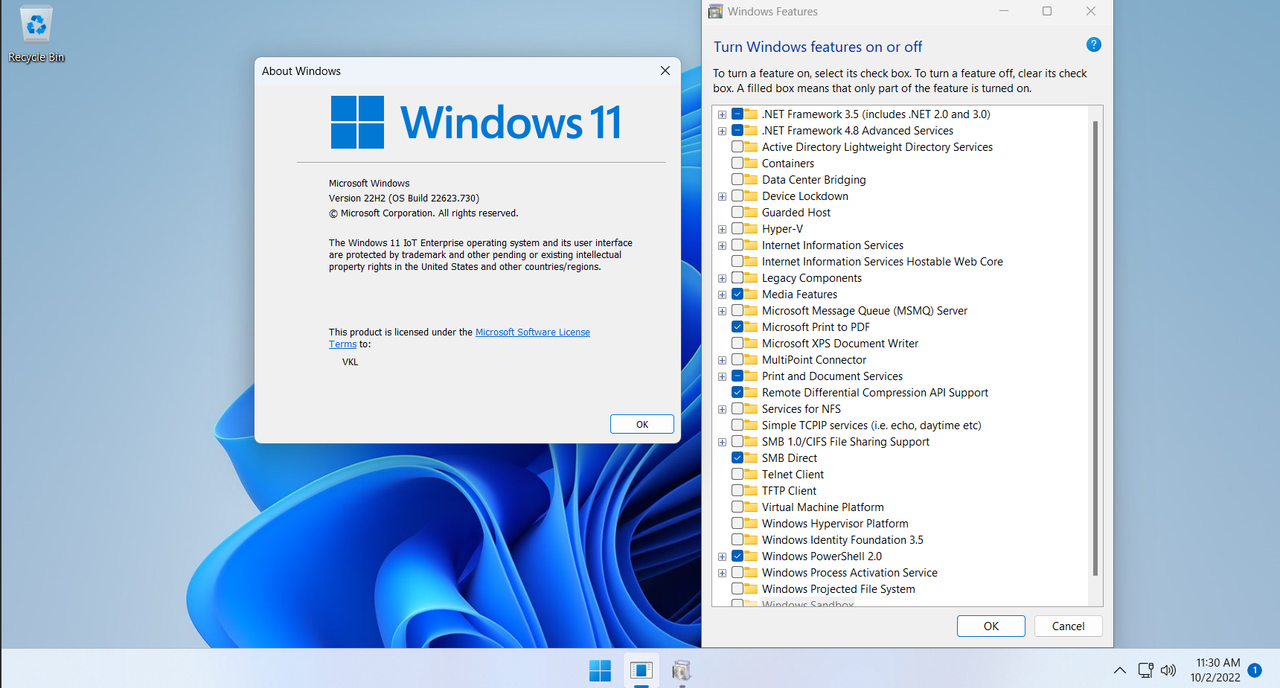Click Cancel in Windows Features dialog
This screenshot has width=1280, height=688.
(x=1068, y=626)
